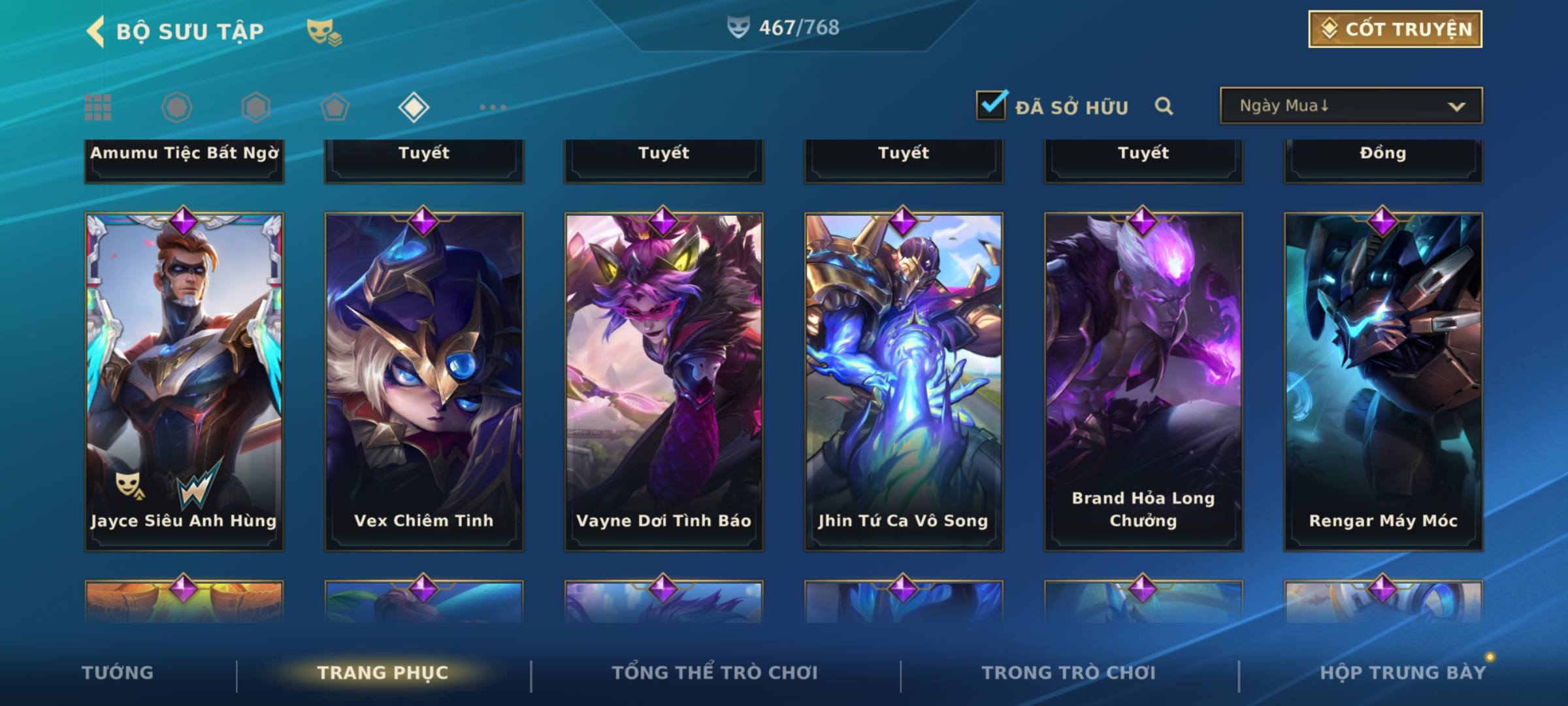This screenshot has width=1568, height=706.
Task: Filter by pentagon rarity icon
Action: (x=335, y=107)
